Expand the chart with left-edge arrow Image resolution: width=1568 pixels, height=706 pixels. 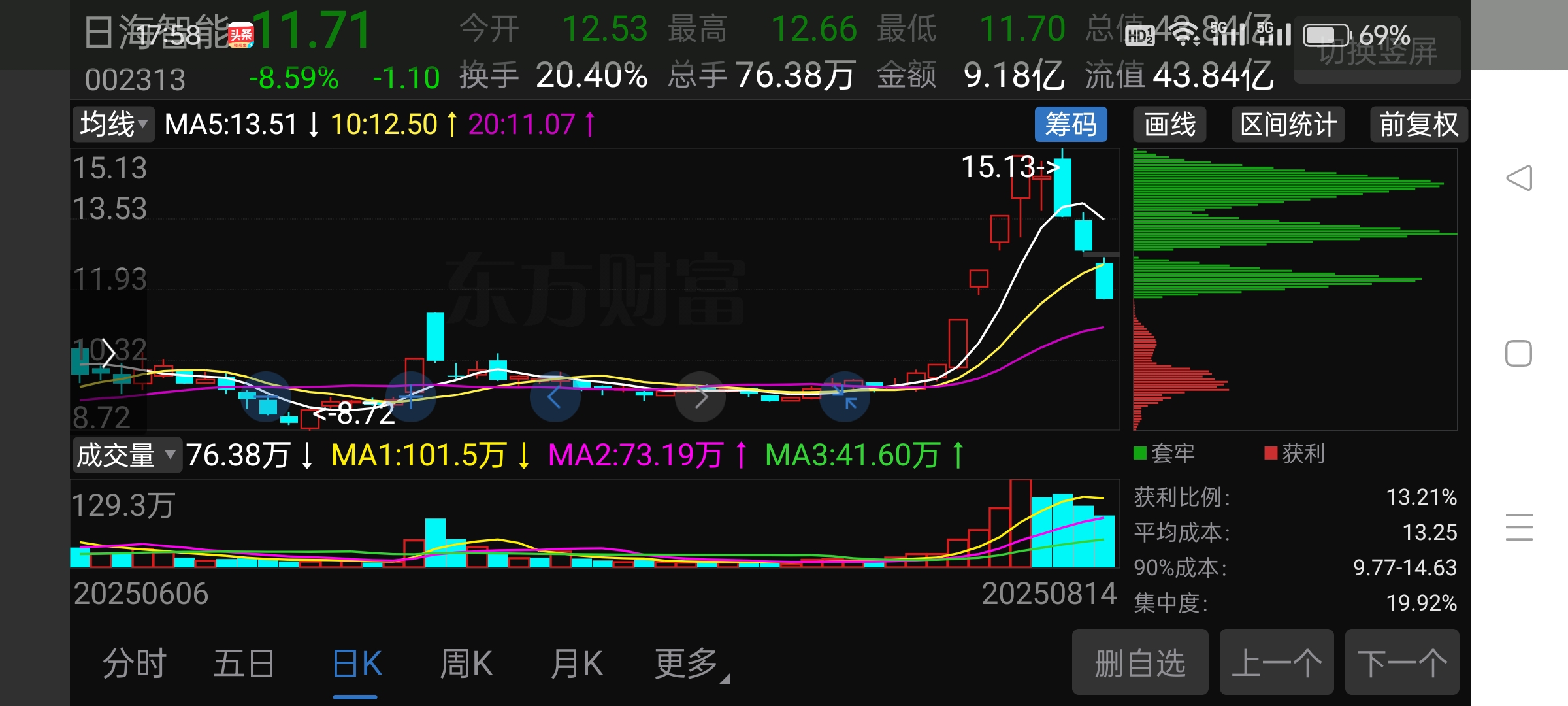108,354
